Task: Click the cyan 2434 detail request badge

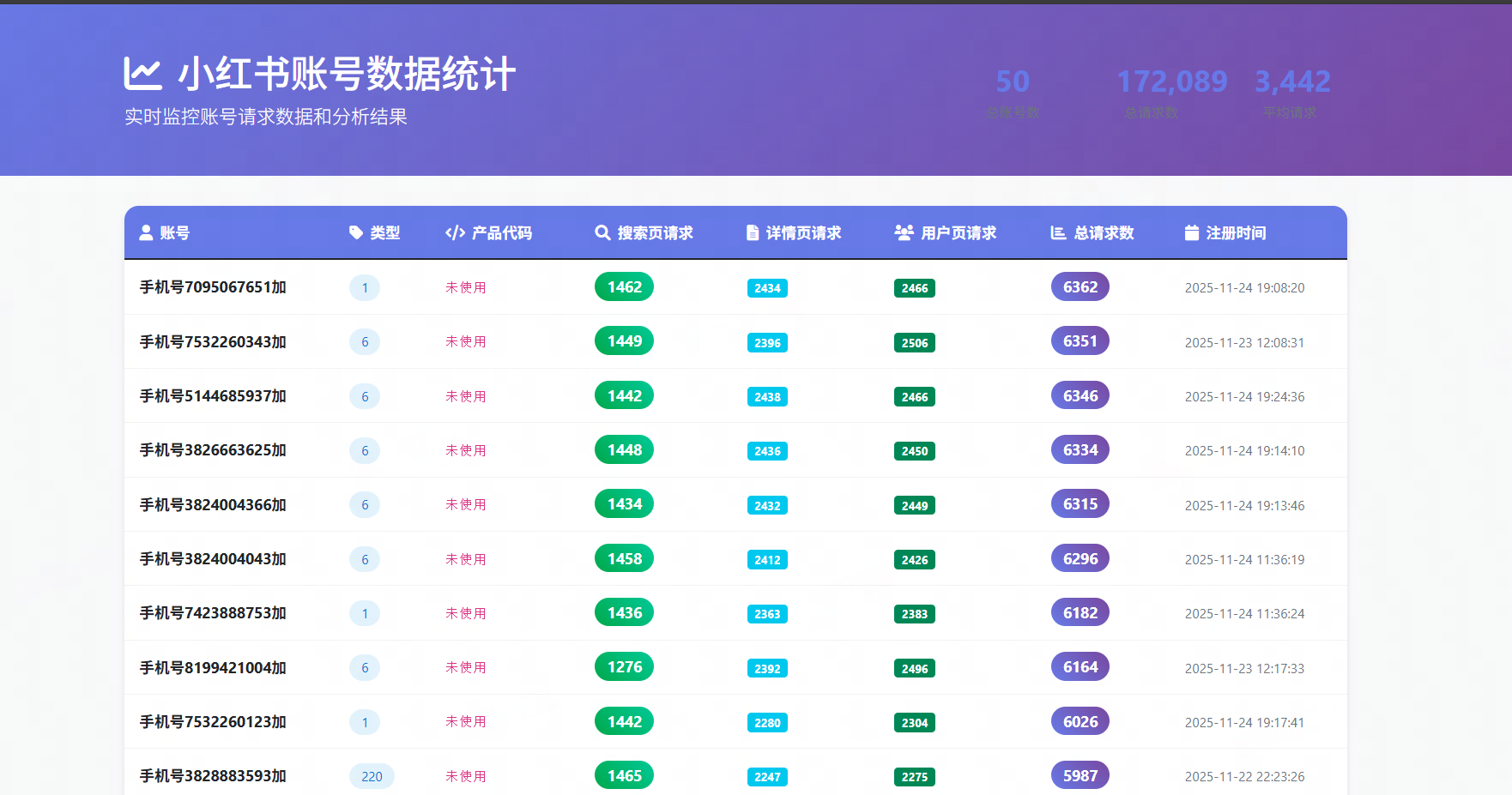Action: [767, 288]
